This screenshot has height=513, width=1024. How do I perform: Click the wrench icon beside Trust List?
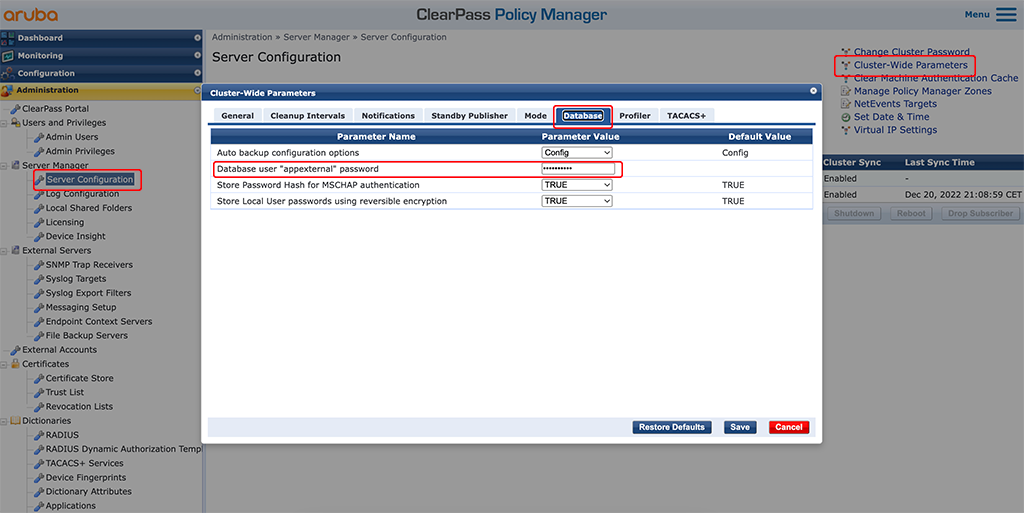tap(39, 393)
